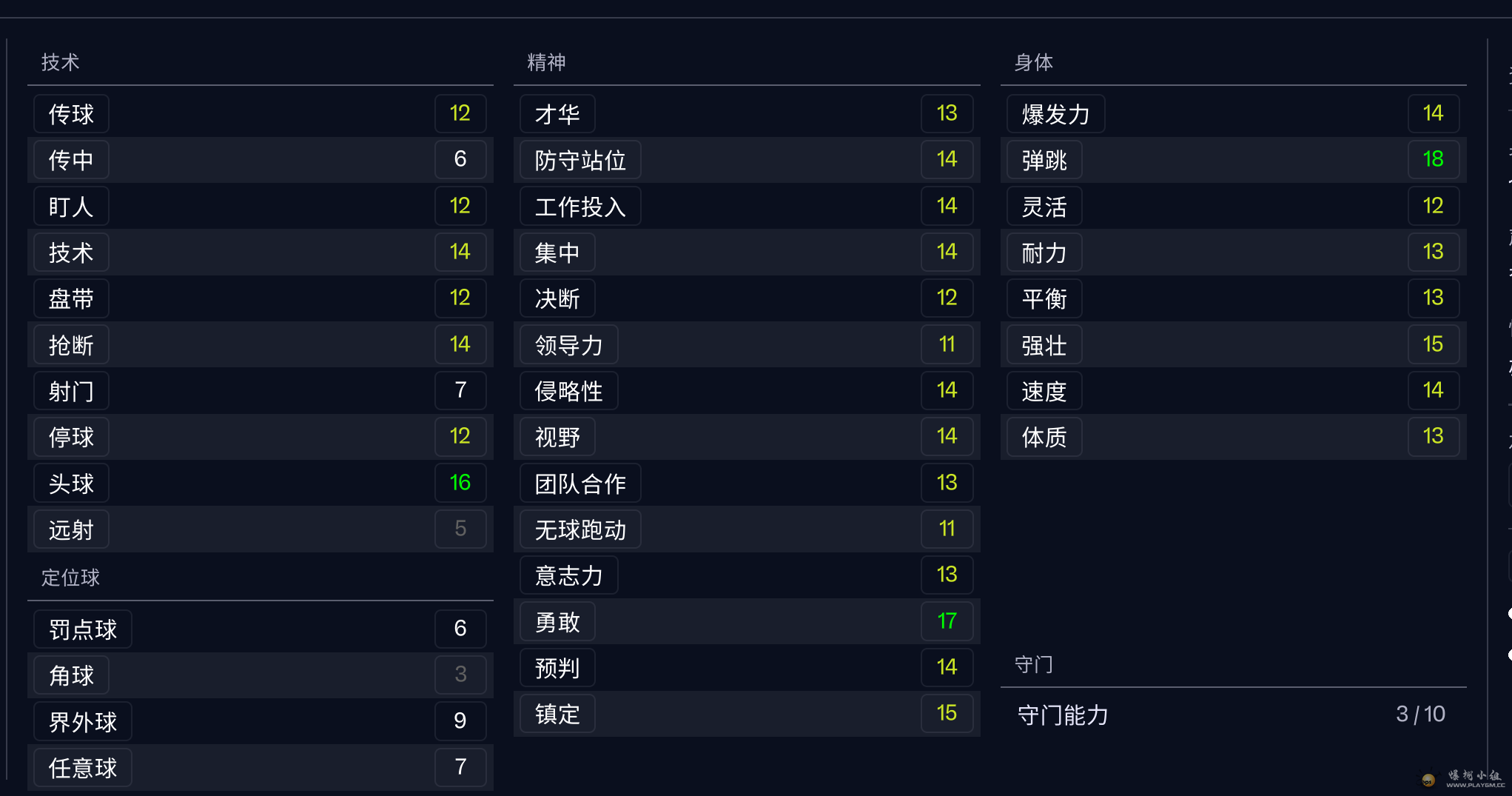The image size is (1512, 796).
Task: Click the 弹跳 value box showing 18
Action: 1433,159
